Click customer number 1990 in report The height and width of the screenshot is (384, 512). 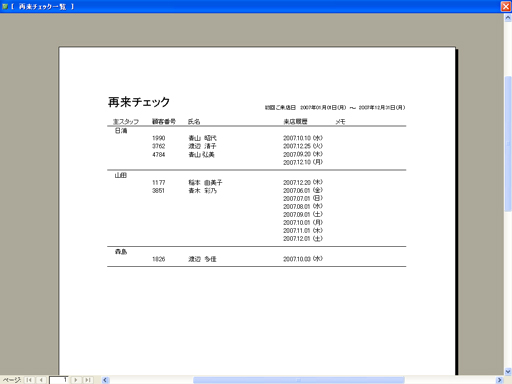(159, 138)
